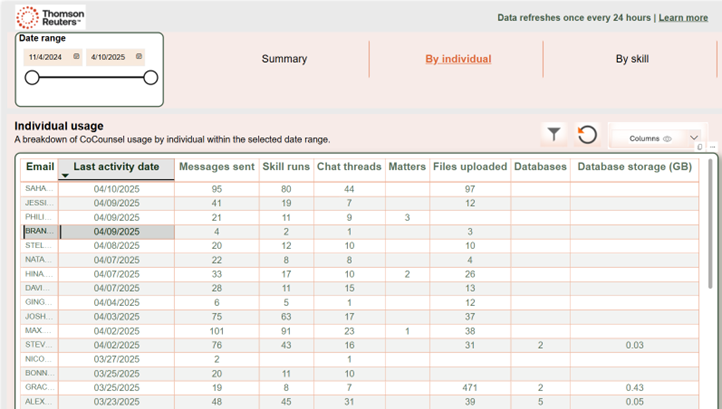The height and width of the screenshot is (409, 722).
Task: Click the reset/undo circular arrow icon
Action: tap(587, 134)
